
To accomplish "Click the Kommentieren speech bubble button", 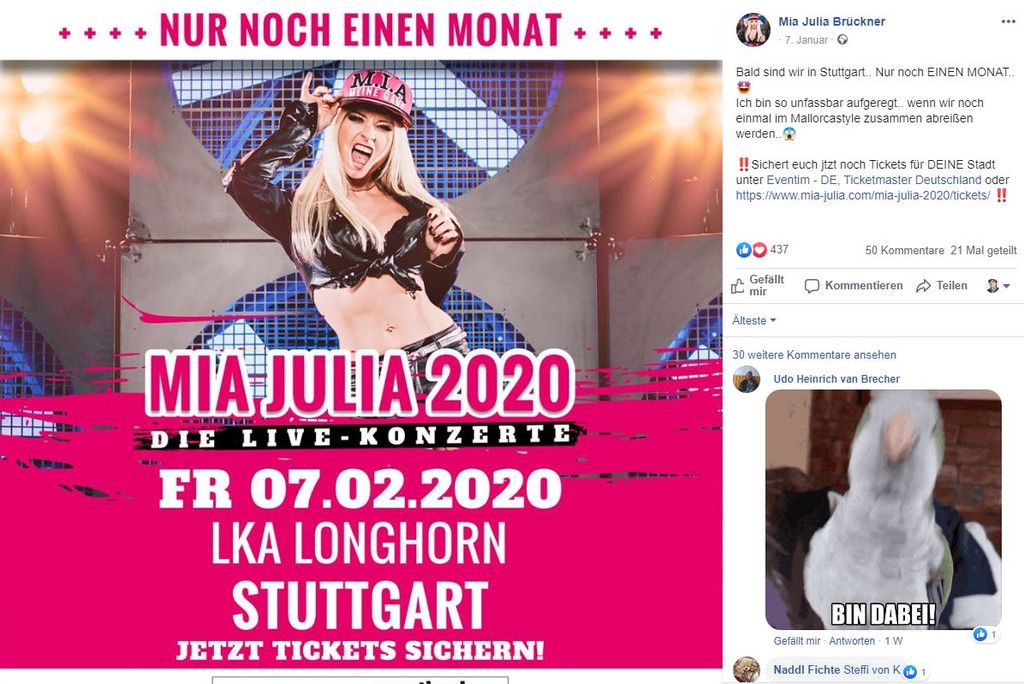I will (x=854, y=285).
